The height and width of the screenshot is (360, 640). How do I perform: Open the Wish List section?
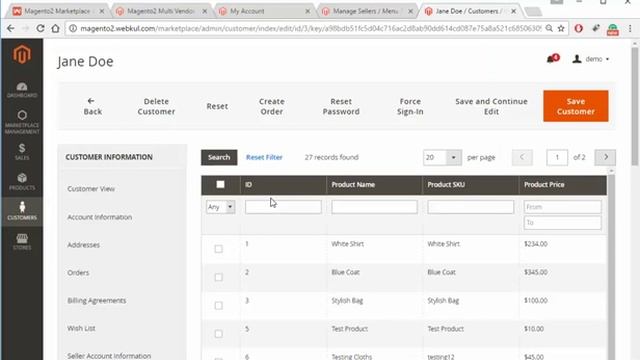[x=81, y=328]
